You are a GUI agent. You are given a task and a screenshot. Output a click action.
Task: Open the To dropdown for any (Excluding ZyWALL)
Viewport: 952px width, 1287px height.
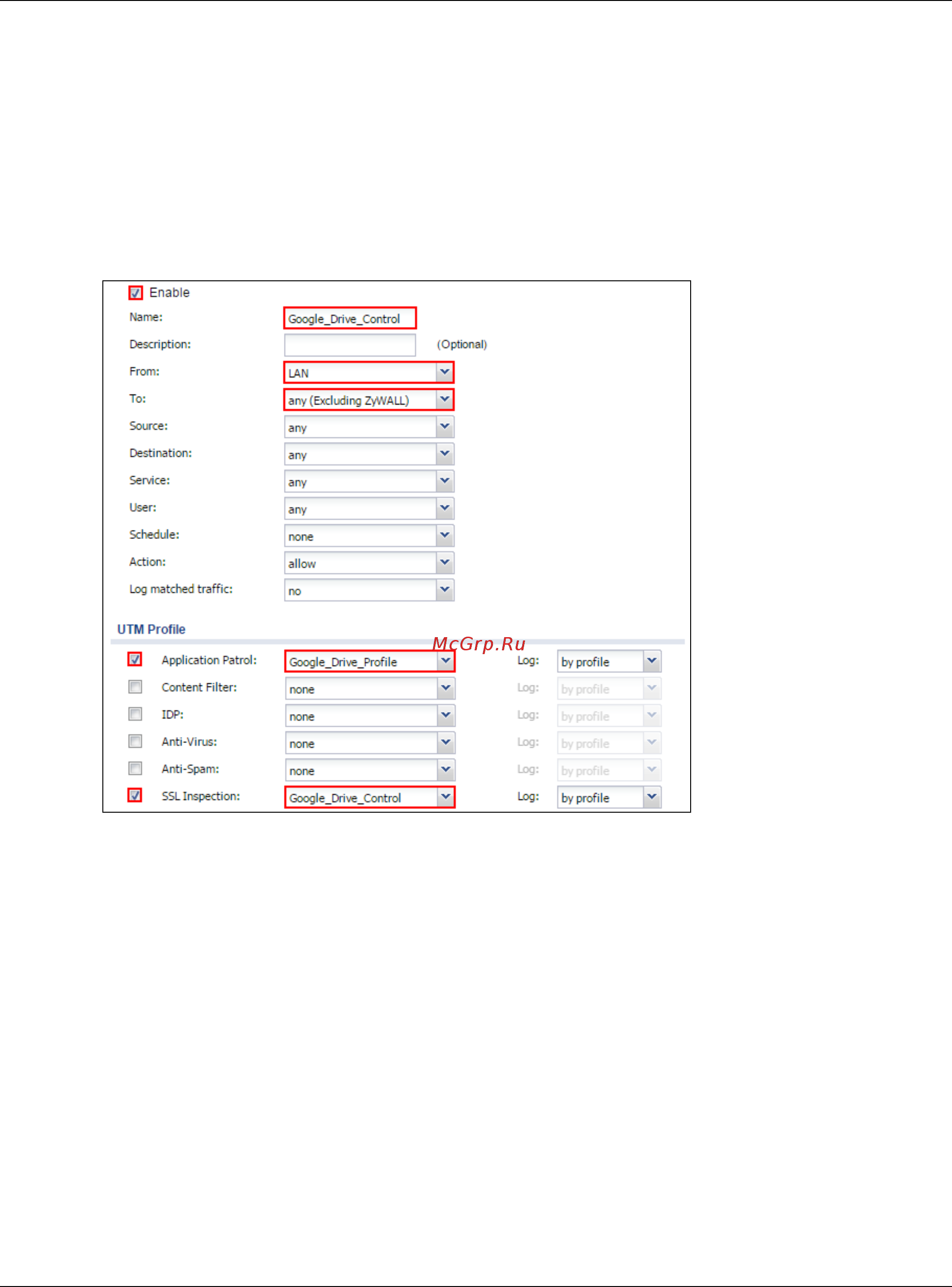tap(369, 399)
